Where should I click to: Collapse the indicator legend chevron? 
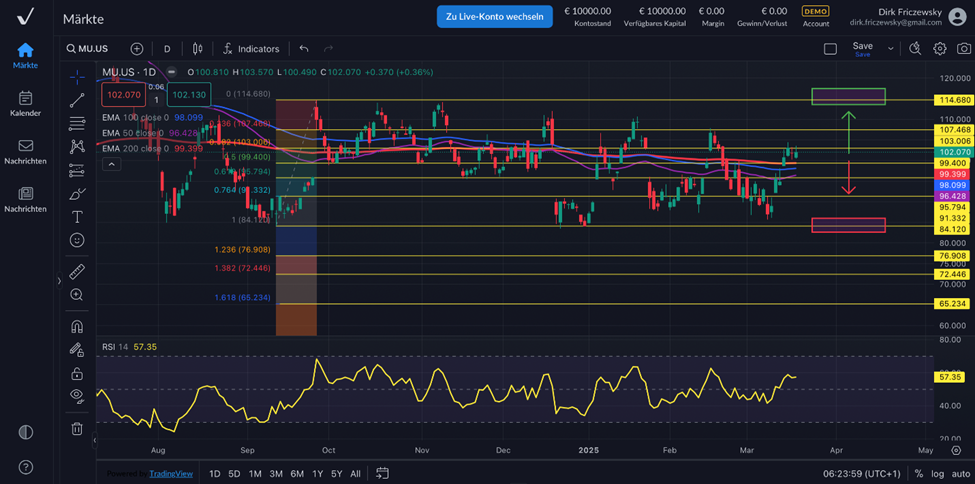point(111,164)
